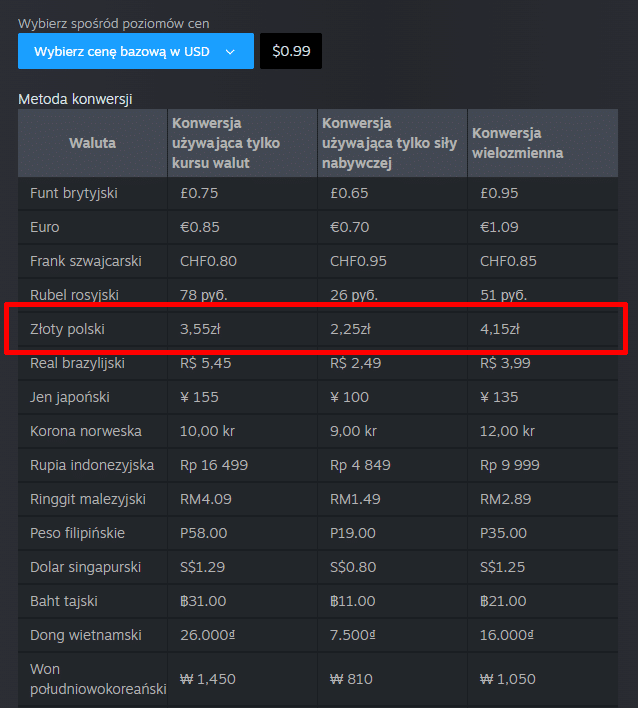
Task: Select the Ringgit malezyjski row label
Action: coord(88,499)
